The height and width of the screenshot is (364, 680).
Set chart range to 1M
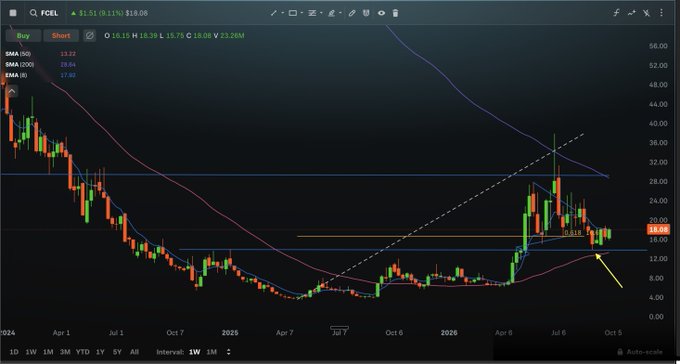(x=48, y=352)
